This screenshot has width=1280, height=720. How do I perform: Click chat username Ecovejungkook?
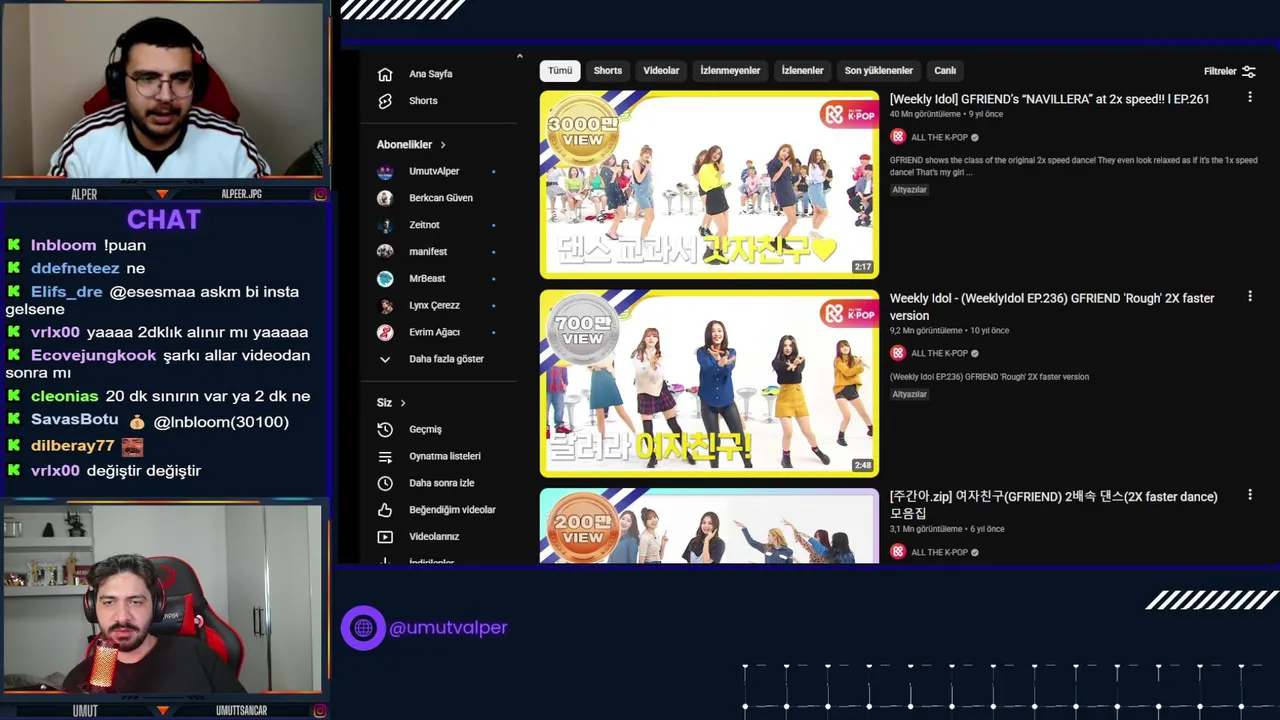94,355
